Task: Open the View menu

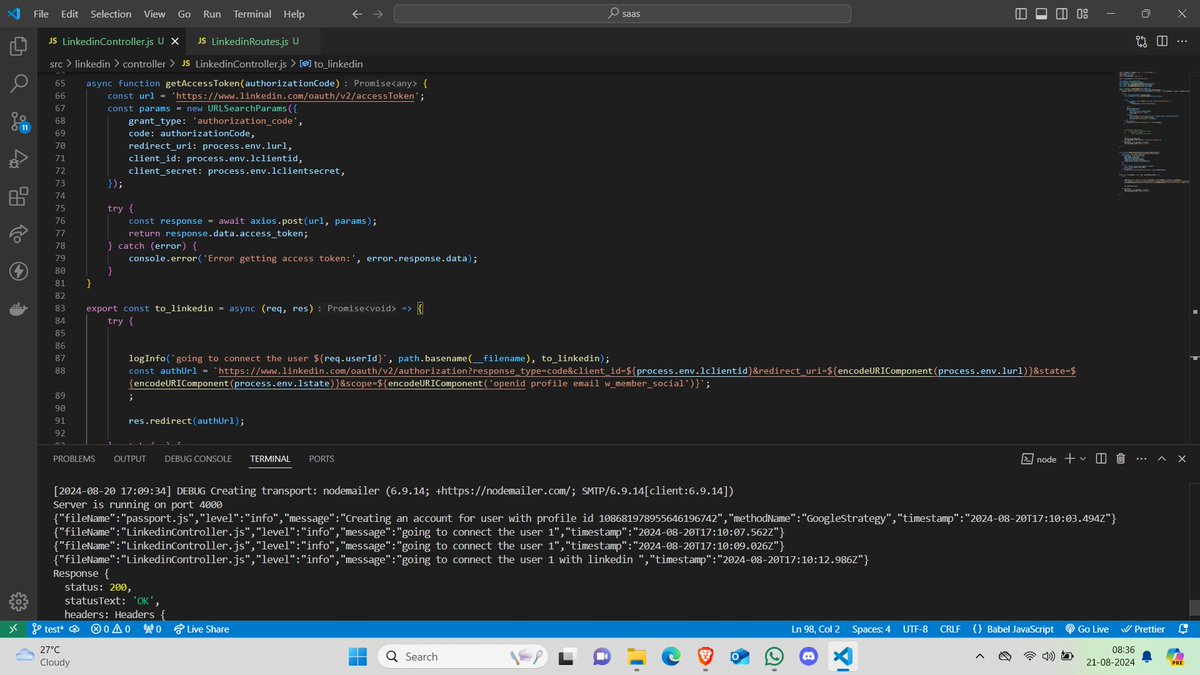Action: click(154, 14)
